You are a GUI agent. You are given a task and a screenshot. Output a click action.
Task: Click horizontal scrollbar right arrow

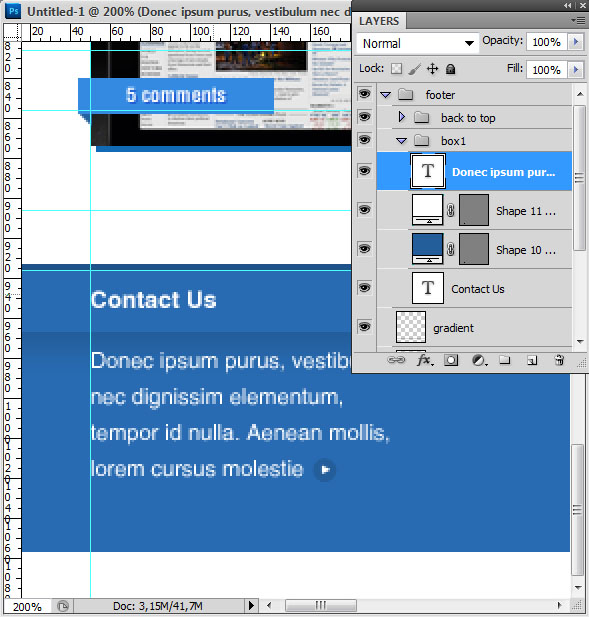coord(559,605)
